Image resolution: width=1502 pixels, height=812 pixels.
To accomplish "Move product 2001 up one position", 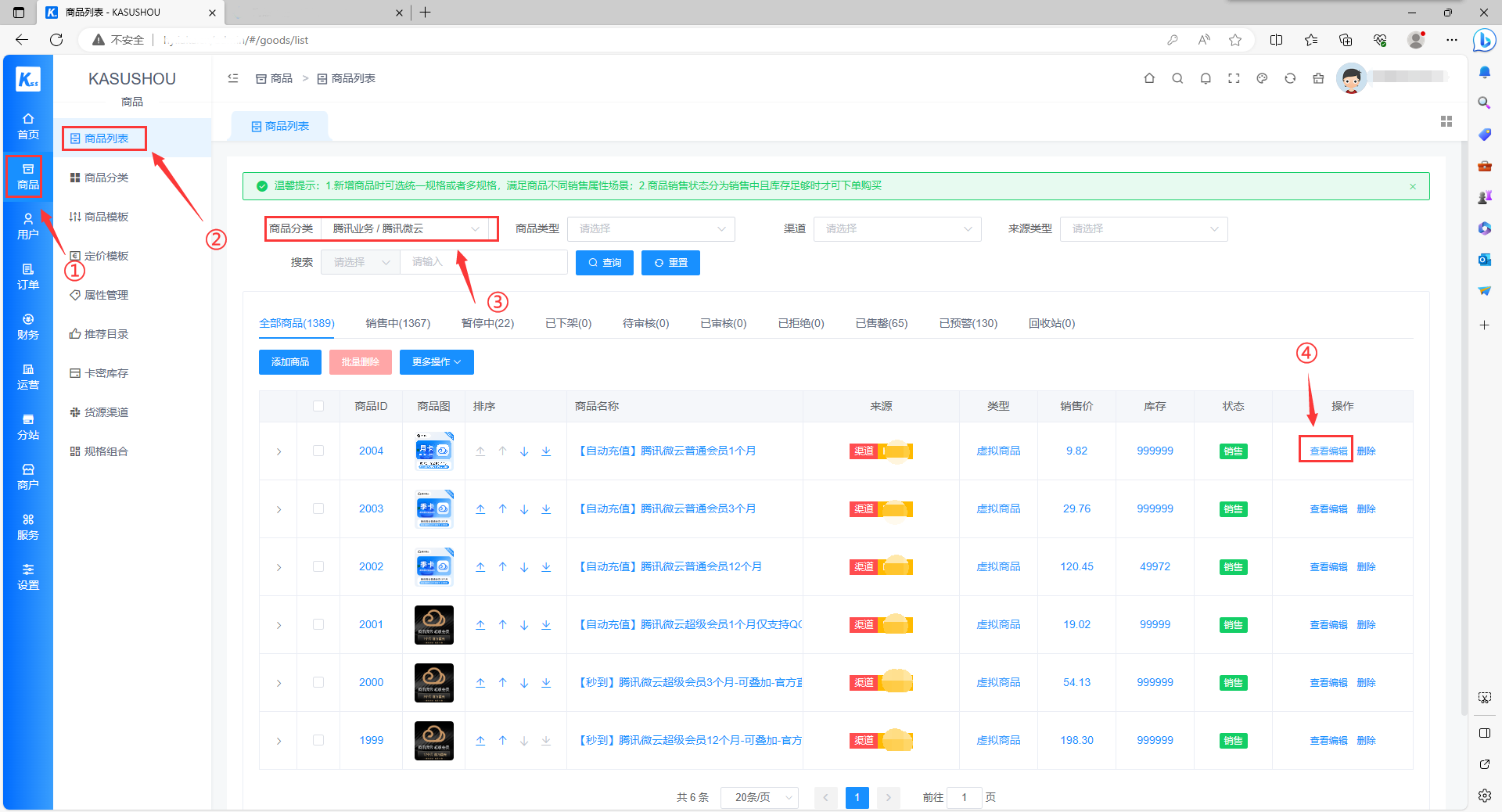I will pyautogui.click(x=502, y=625).
